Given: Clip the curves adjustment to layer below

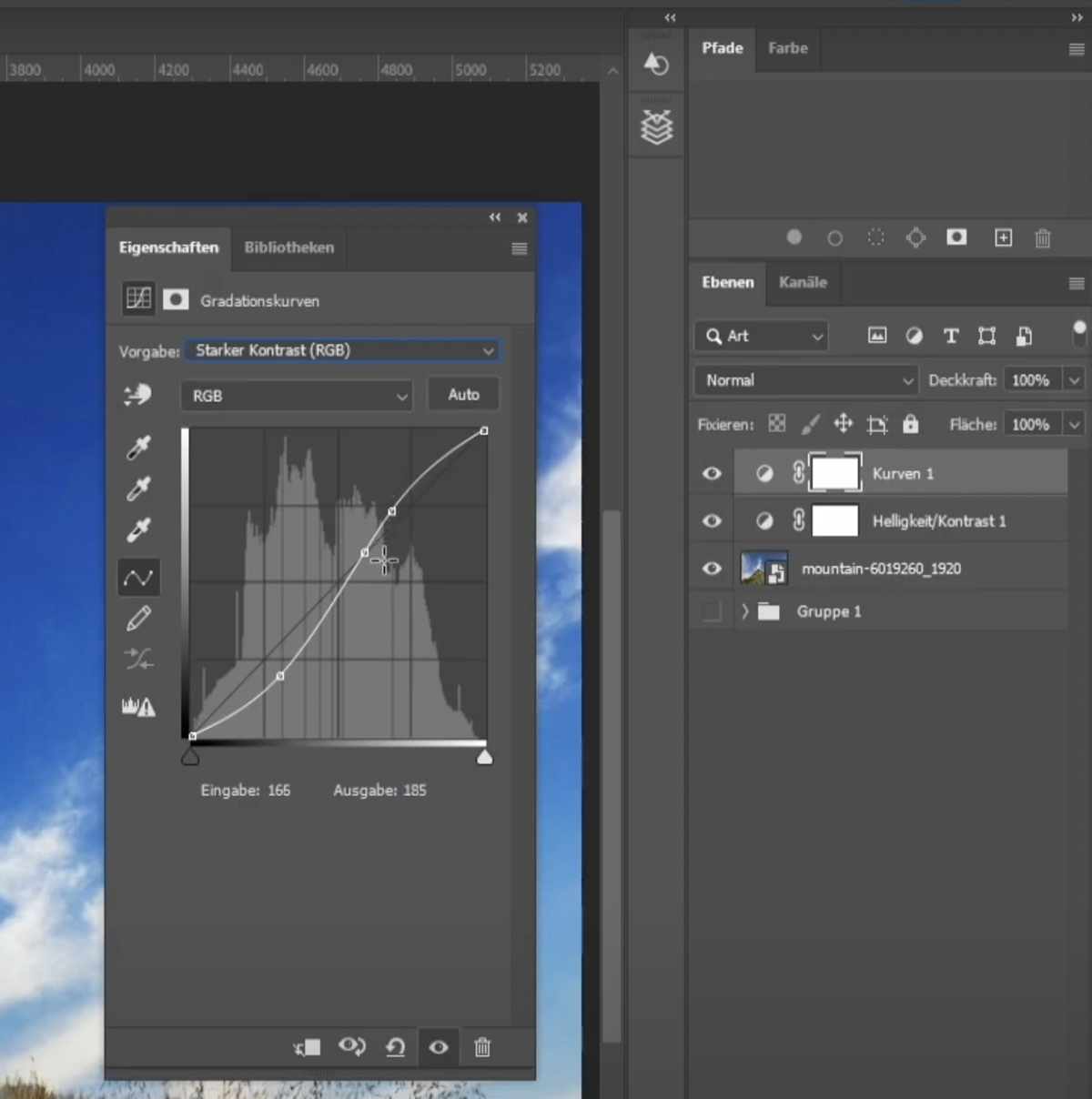Looking at the screenshot, I should [307, 1047].
